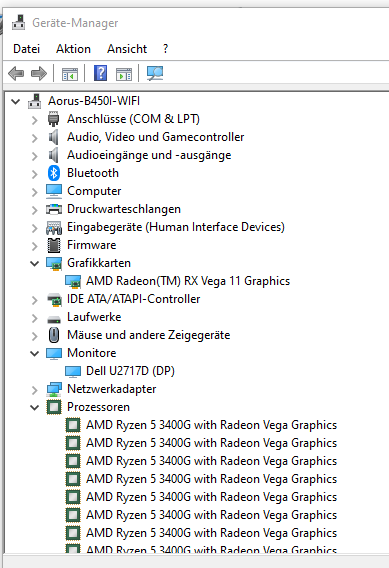Select the Laufwerke label
The height and width of the screenshot is (568, 389).
pos(94,317)
